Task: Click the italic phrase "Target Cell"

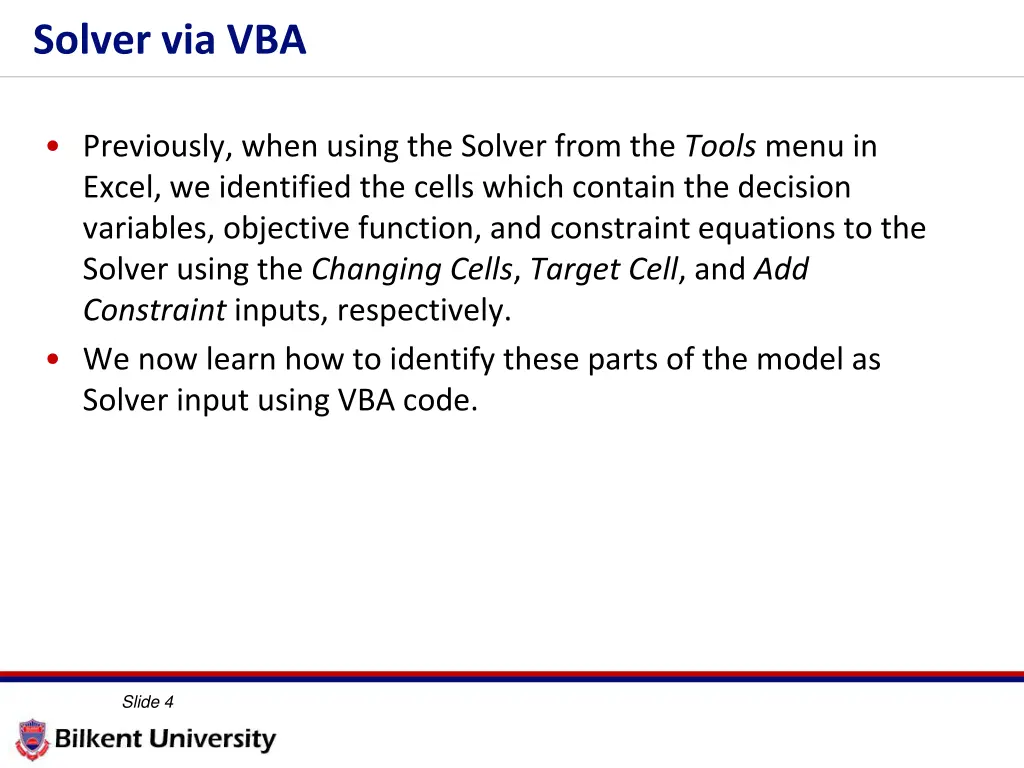Action: (x=604, y=270)
